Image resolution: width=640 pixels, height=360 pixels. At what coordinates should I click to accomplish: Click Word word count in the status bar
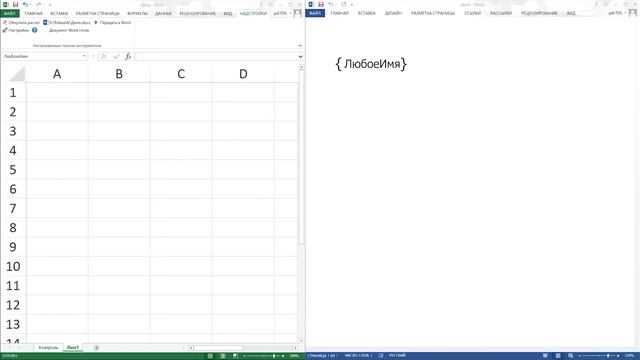pos(358,356)
